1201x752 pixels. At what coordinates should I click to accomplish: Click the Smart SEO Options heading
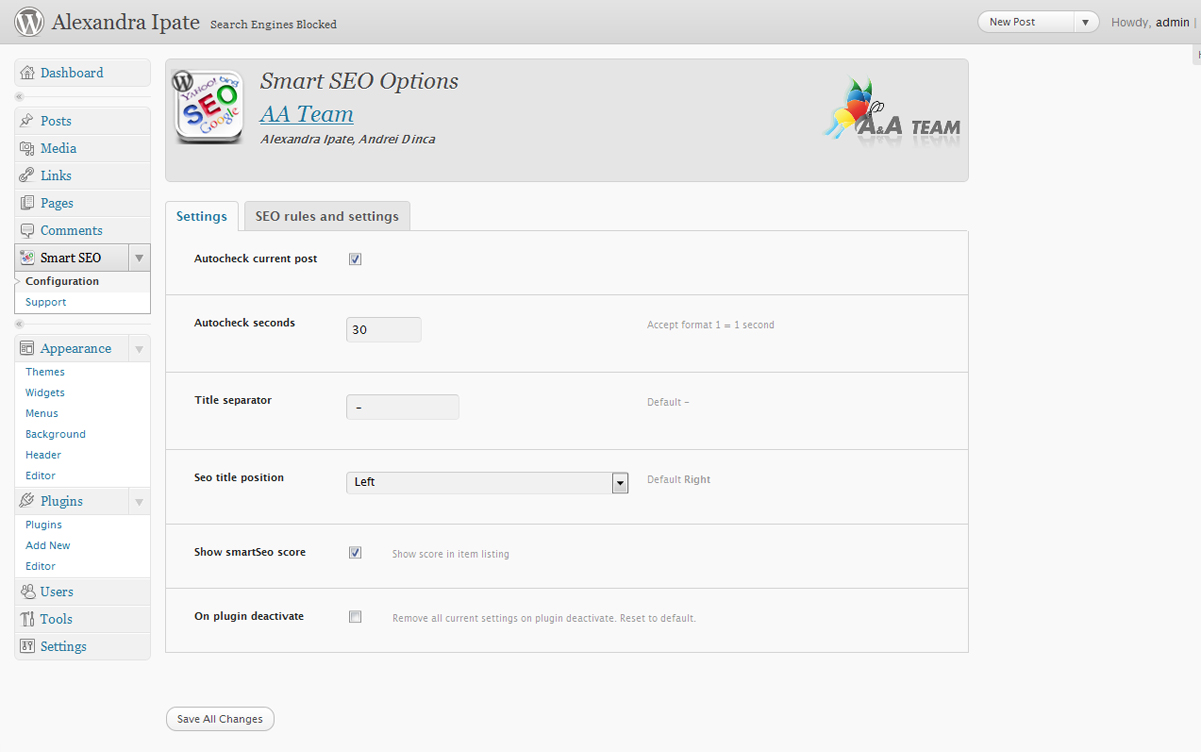pyautogui.click(x=359, y=82)
